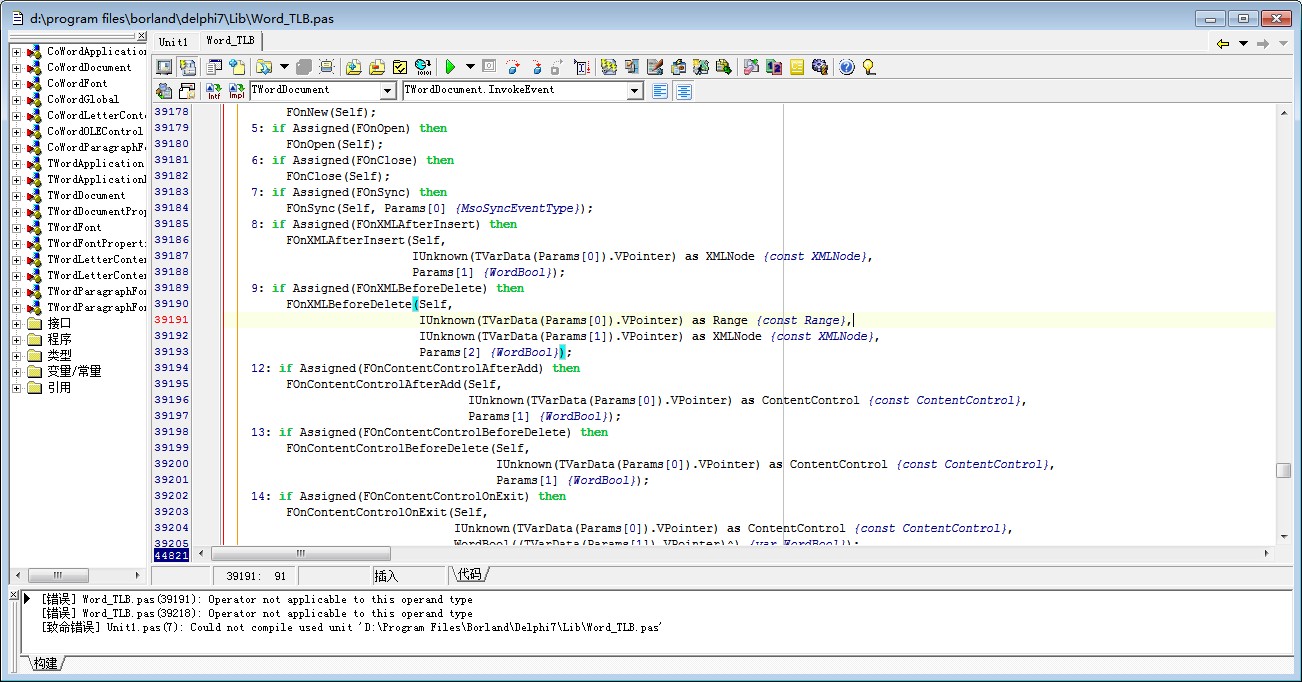Open the TWordDocument.InvokeEvent method combo box
This screenshot has width=1302, height=682.
point(634,91)
